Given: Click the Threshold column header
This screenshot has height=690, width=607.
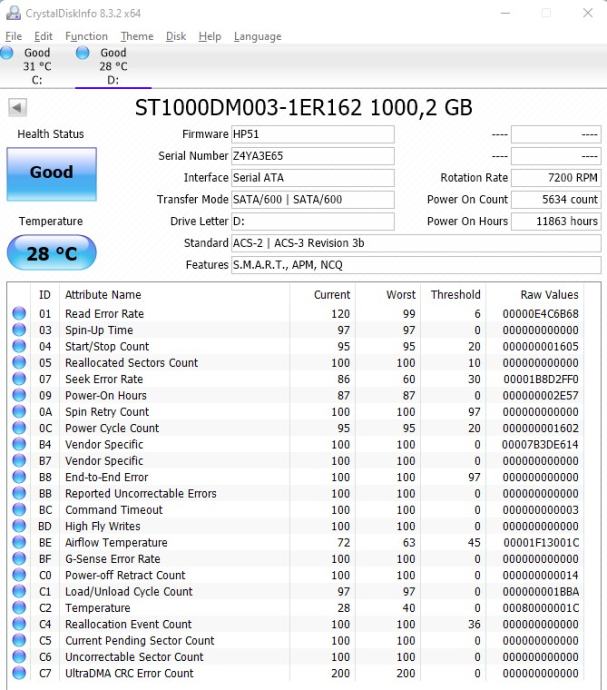Looking at the screenshot, I should (453, 294).
